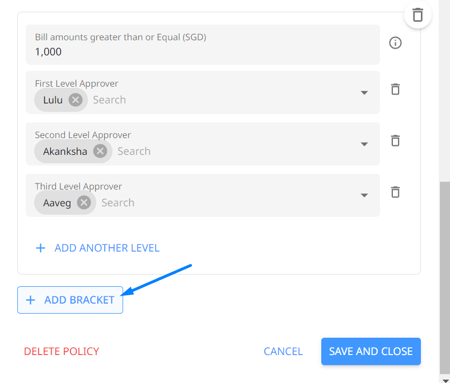Open info tooltip for bill amount
Viewport: 450px width, 383px height.
pyautogui.click(x=395, y=43)
